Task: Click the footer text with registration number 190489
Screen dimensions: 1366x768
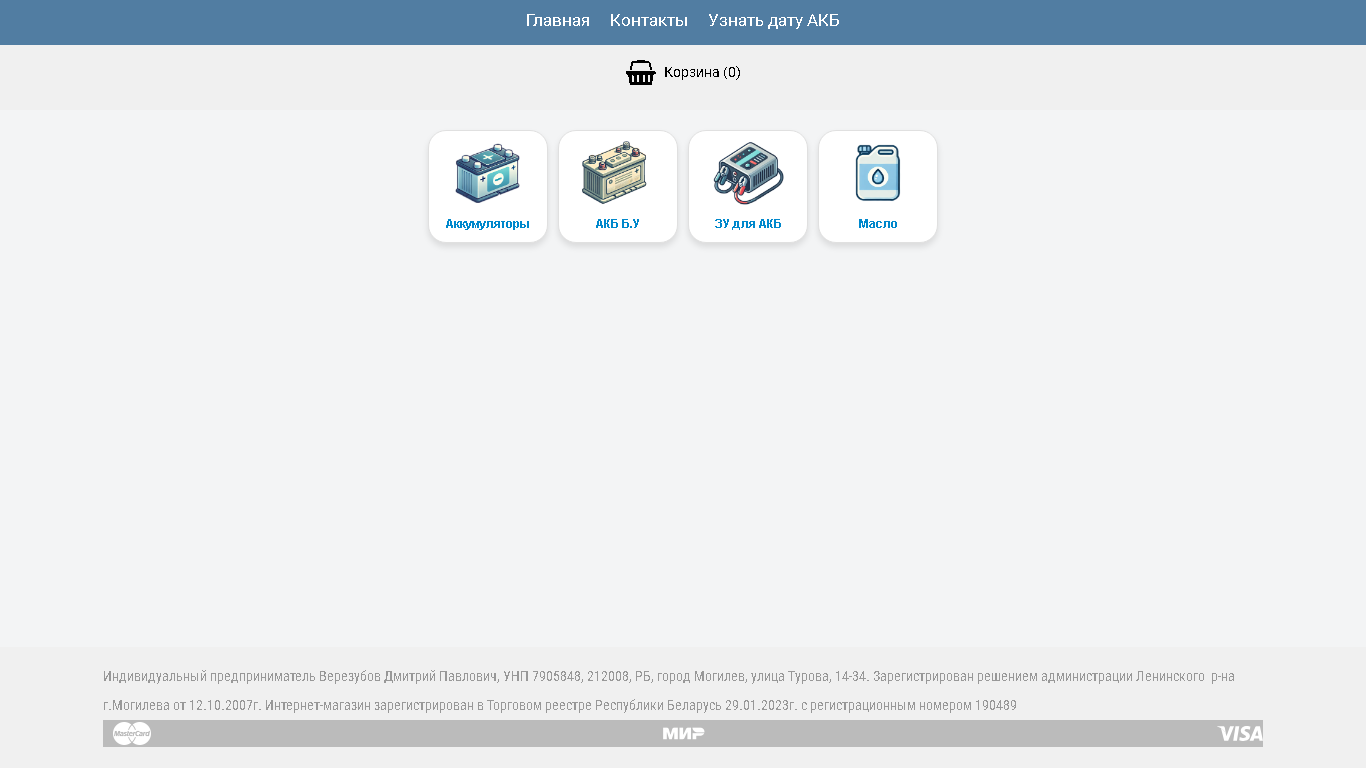Action: click(560, 706)
